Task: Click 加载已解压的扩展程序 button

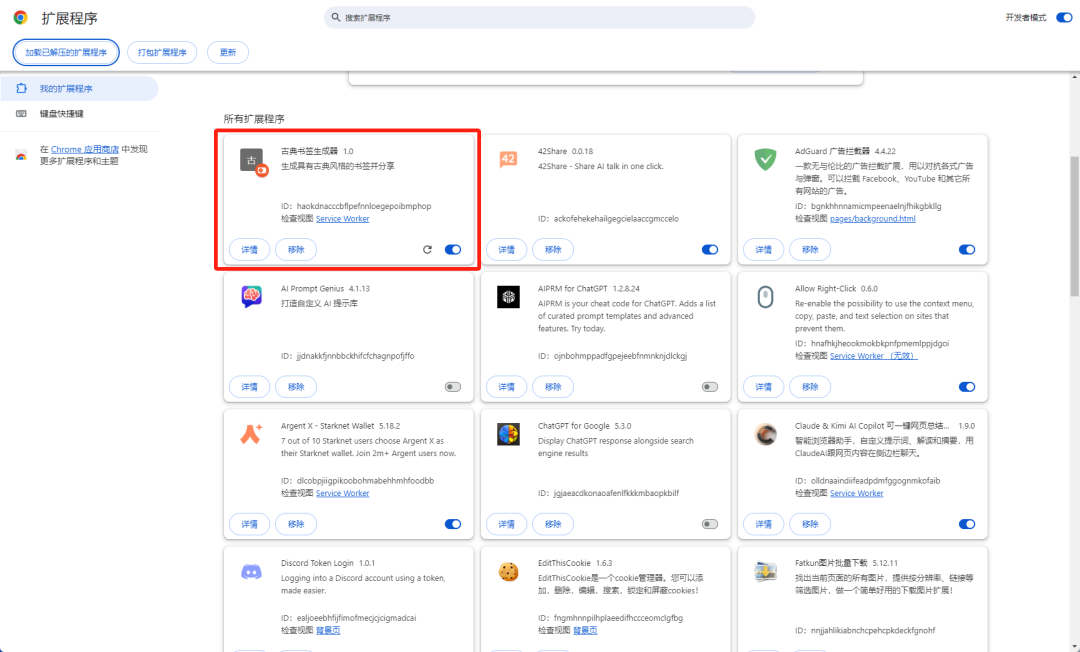Action: (66, 52)
